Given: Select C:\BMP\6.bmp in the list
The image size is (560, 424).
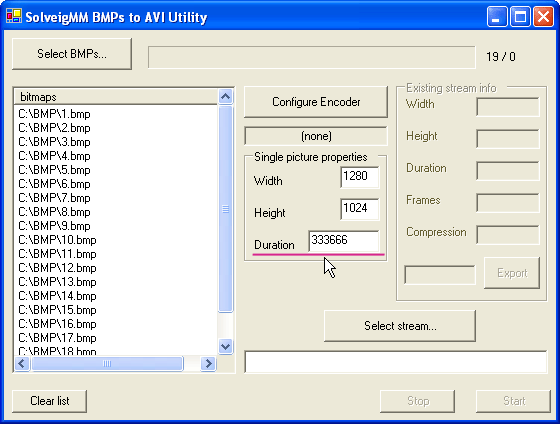Looking at the screenshot, I should tap(54, 184).
